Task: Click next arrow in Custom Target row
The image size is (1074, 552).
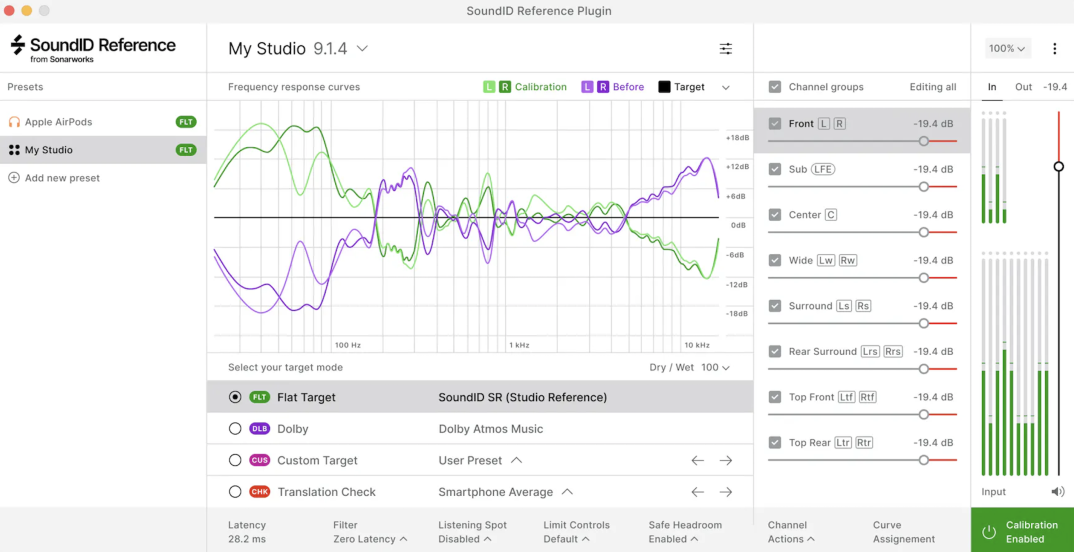Action: tap(726, 460)
